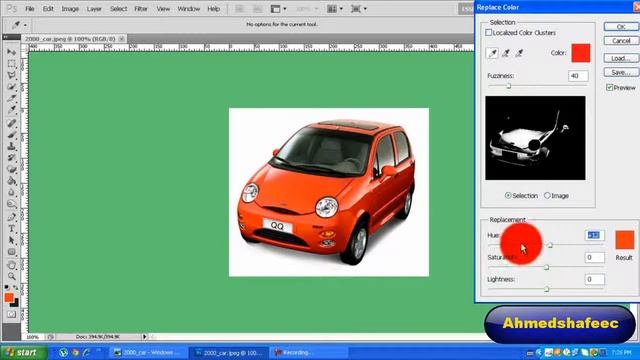The height and width of the screenshot is (360, 640).
Task: Click the Load... button
Action: pos(621,58)
